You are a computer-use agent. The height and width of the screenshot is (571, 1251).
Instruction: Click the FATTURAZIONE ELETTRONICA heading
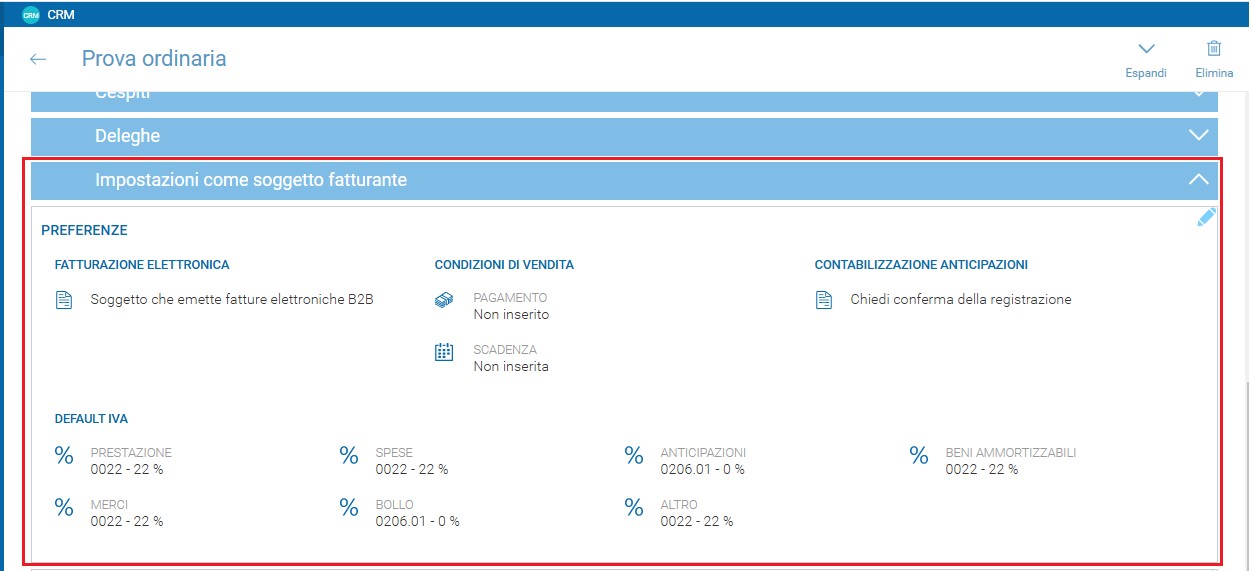(142, 265)
